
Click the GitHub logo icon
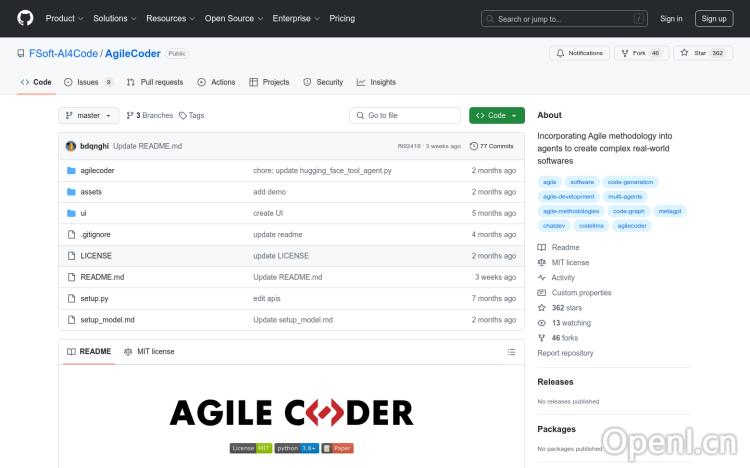[25, 18]
